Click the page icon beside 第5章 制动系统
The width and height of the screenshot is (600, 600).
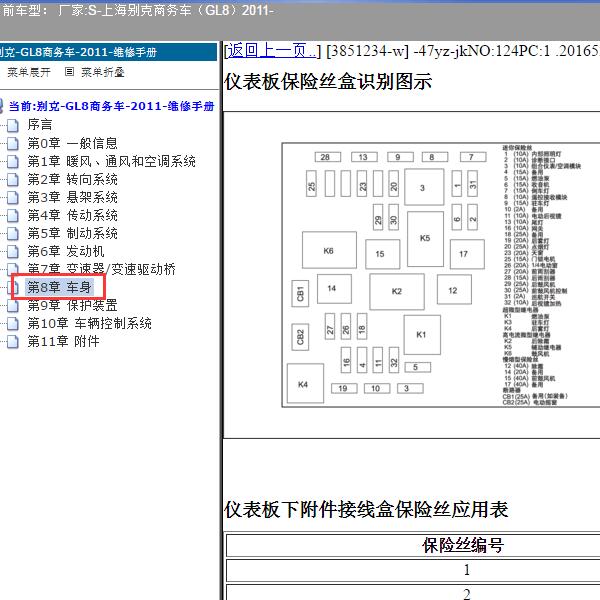[13, 234]
